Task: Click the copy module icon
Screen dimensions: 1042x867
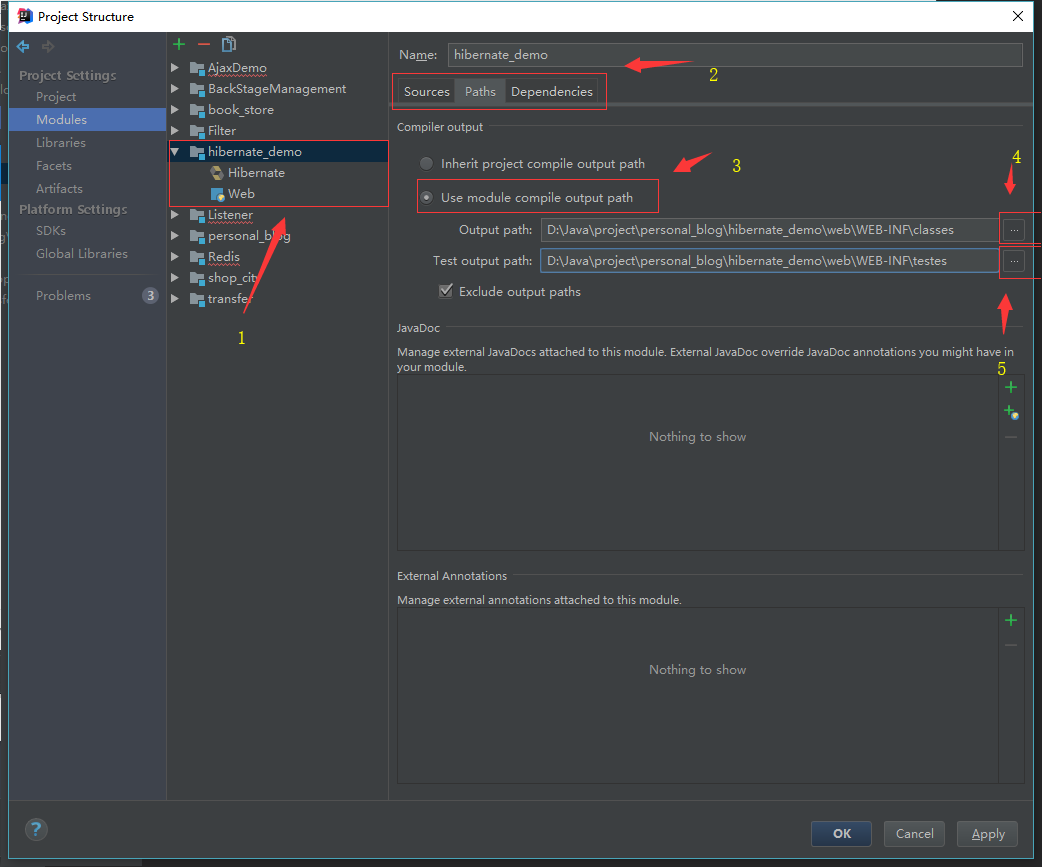Action: pyautogui.click(x=229, y=44)
